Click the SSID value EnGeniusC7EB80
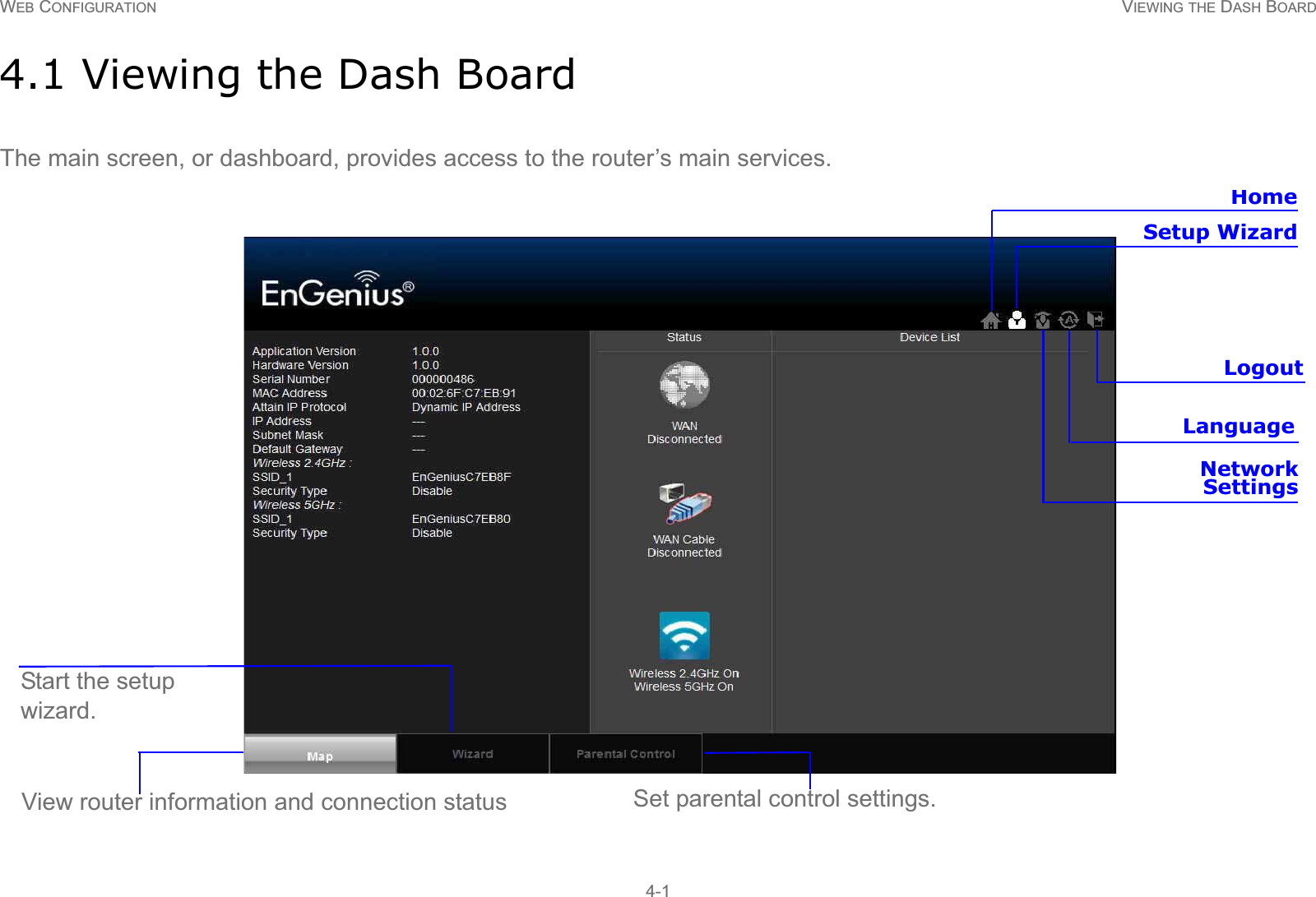The image size is (1316, 897). pos(461,519)
